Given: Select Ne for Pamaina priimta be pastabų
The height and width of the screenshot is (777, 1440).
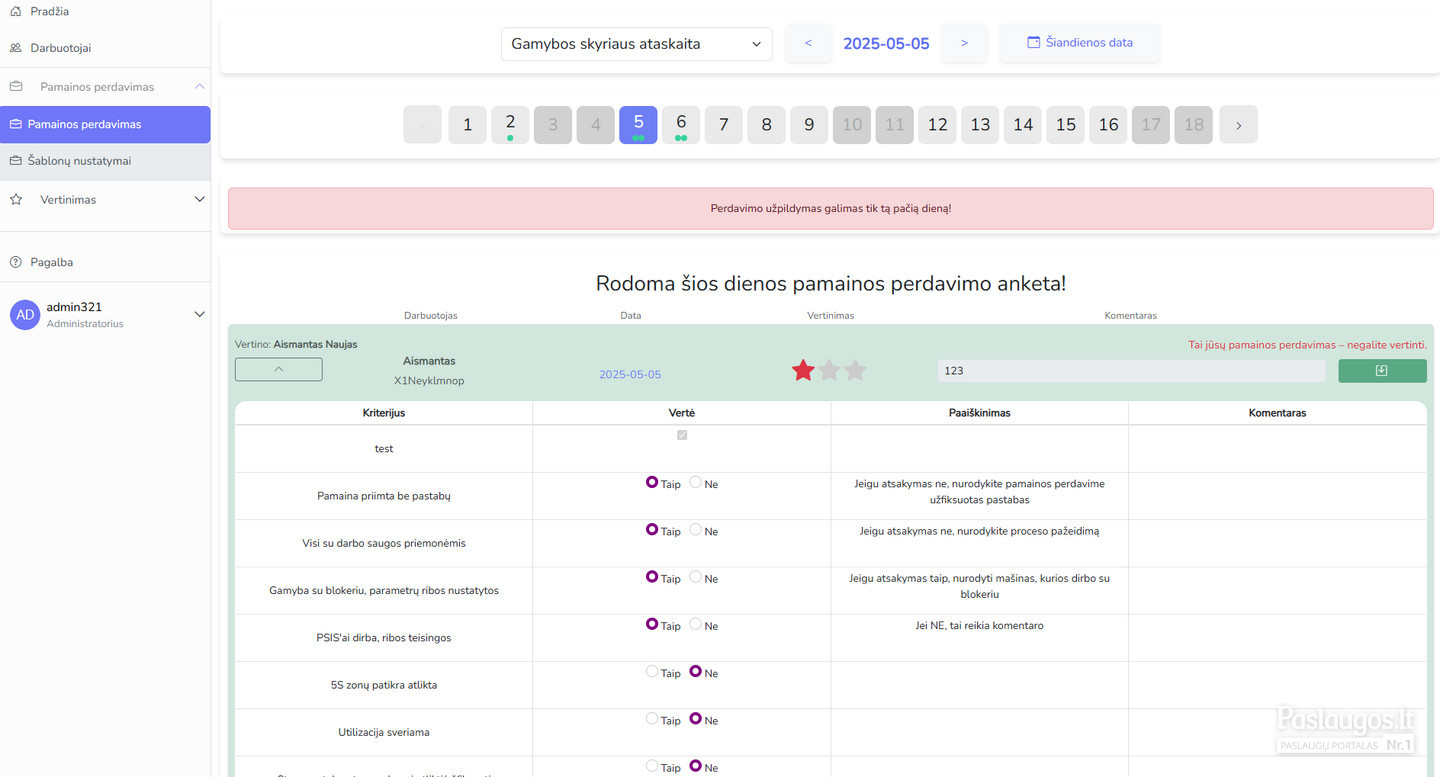Looking at the screenshot, I should click(696, 482).
